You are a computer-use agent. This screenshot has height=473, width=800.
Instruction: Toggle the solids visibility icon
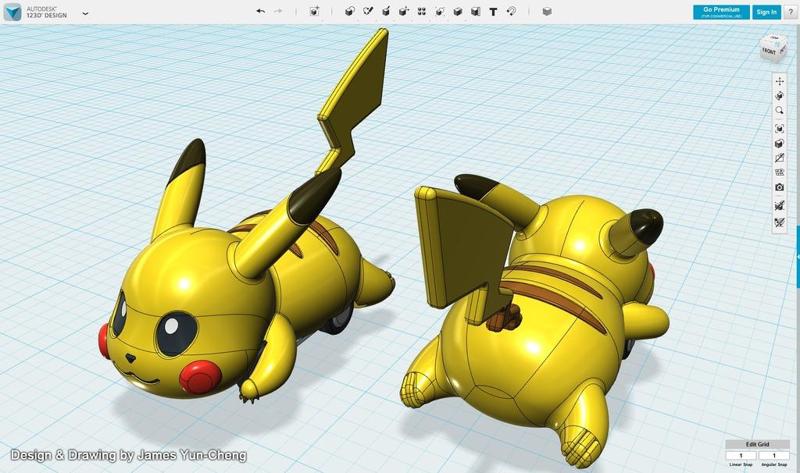779,206
